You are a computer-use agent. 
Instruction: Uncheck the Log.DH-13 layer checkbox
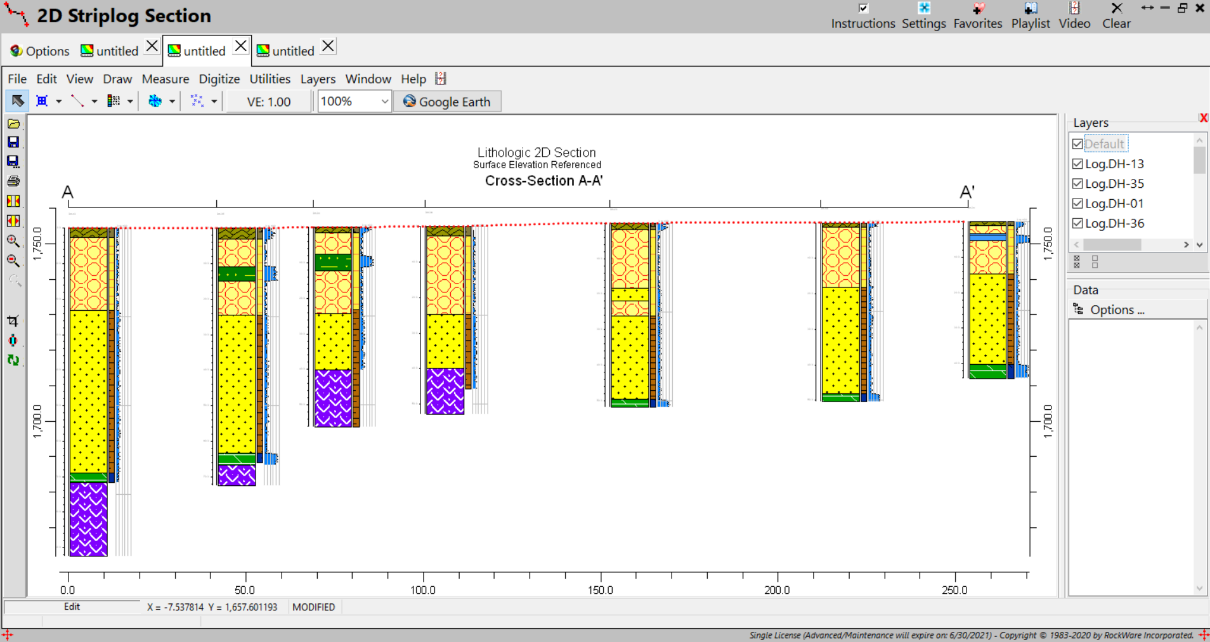click(x=1077, y=164)
